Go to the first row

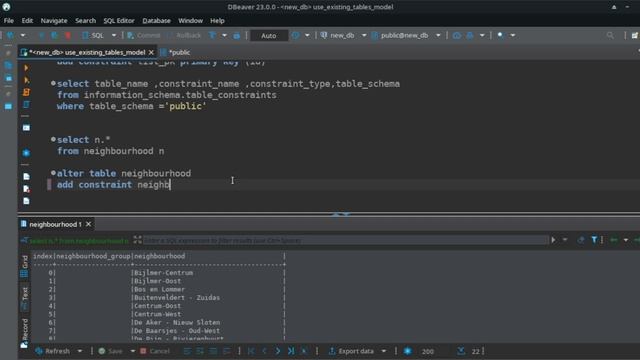point(251,351)
